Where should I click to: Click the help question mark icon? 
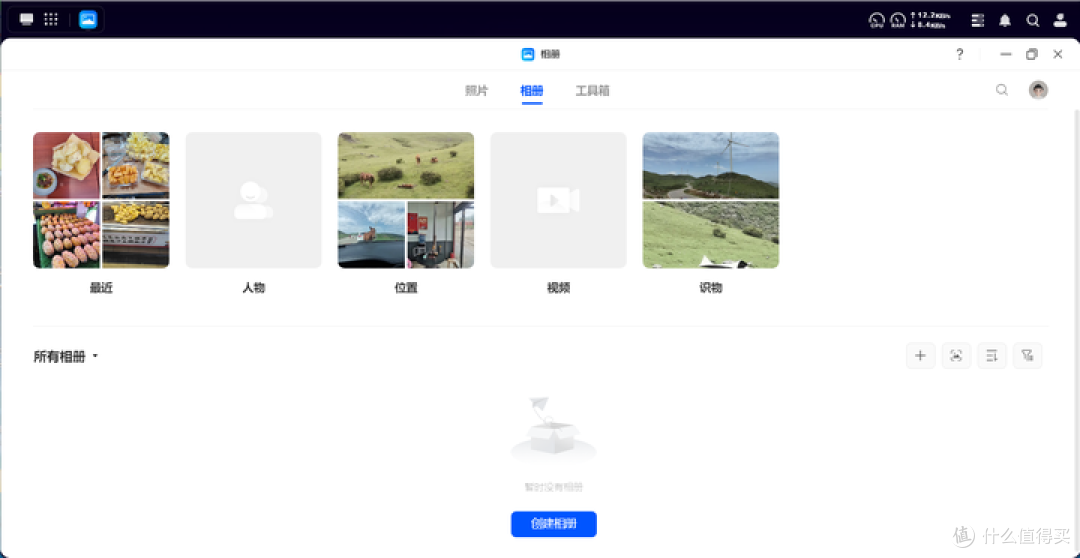pos(959,54)
